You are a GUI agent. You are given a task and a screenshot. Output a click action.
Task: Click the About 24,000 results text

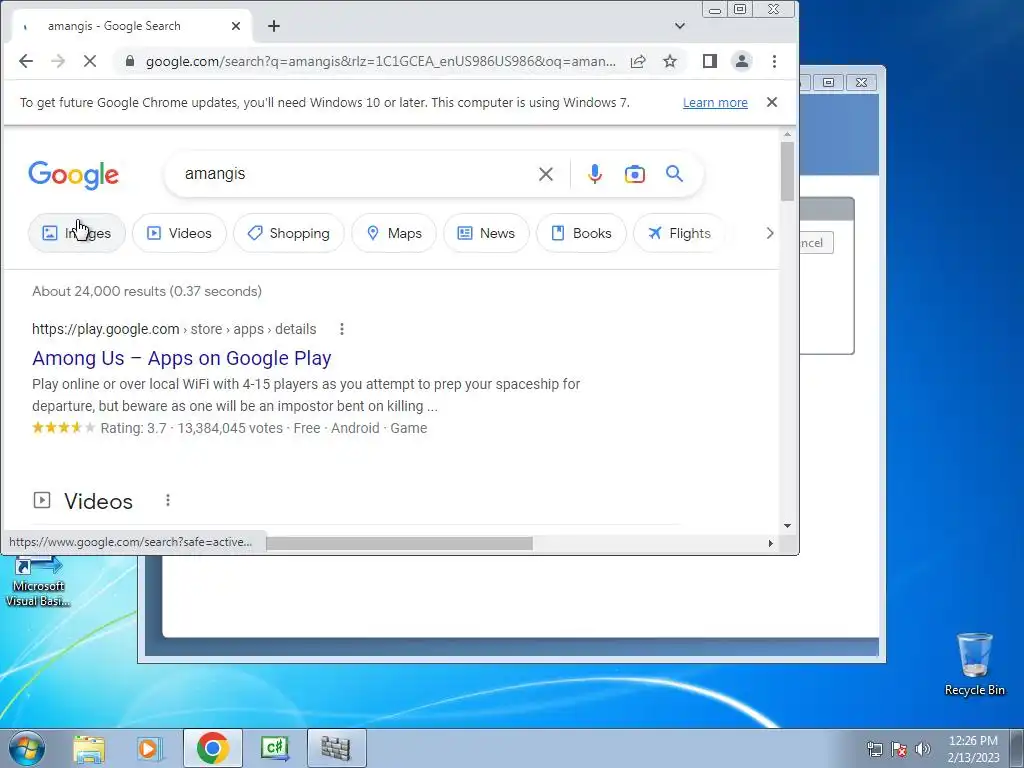click(147, 291)
